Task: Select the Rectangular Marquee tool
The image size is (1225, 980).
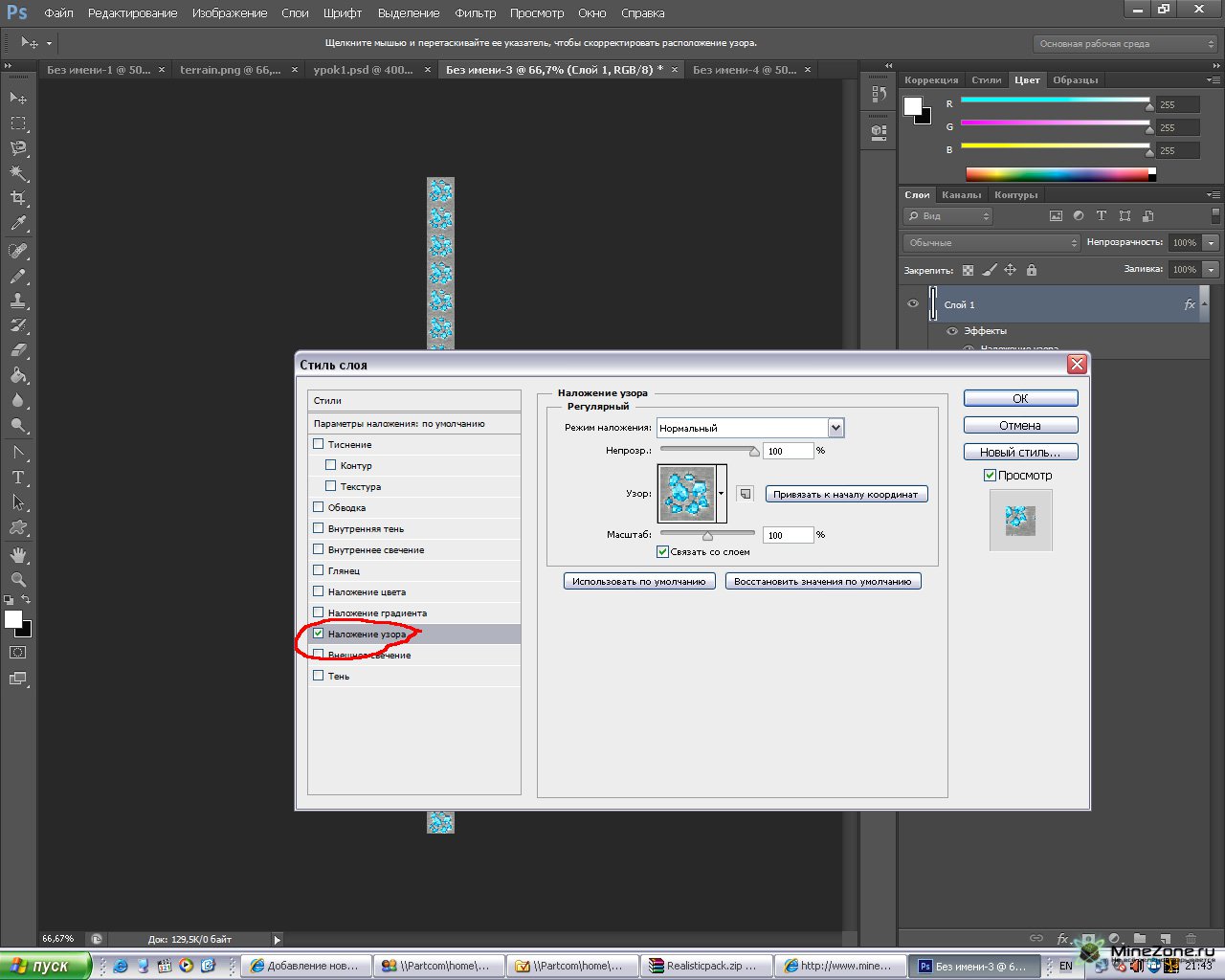Action: [18, 123]
